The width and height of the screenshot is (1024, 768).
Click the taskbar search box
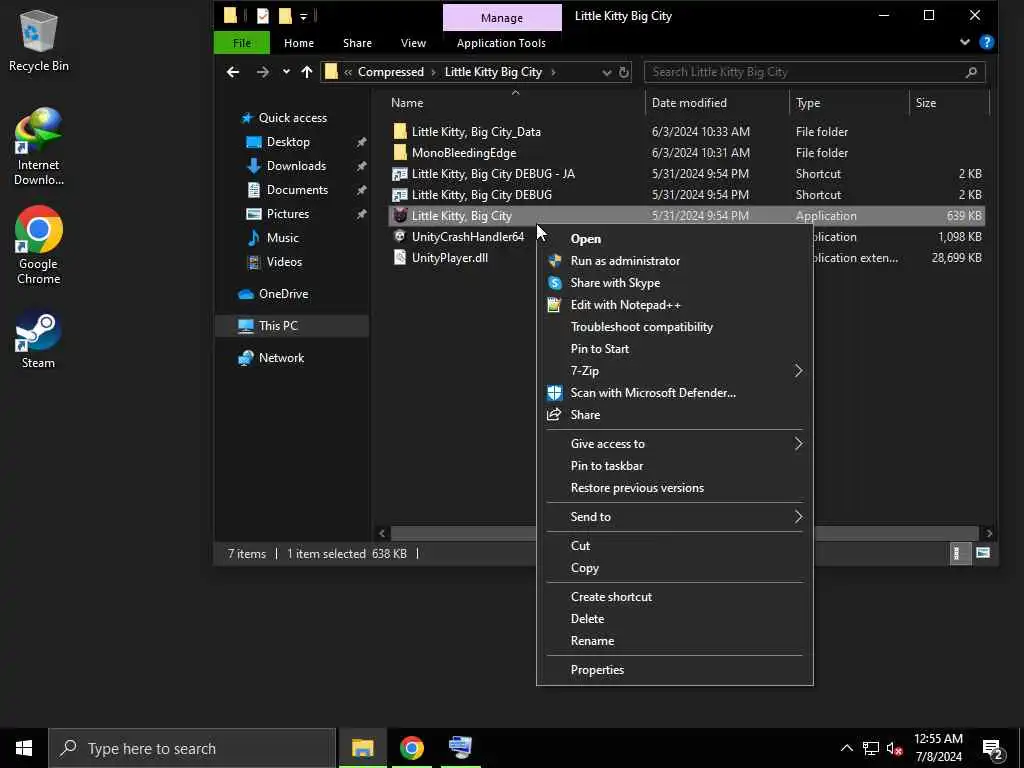coord(192,748)
